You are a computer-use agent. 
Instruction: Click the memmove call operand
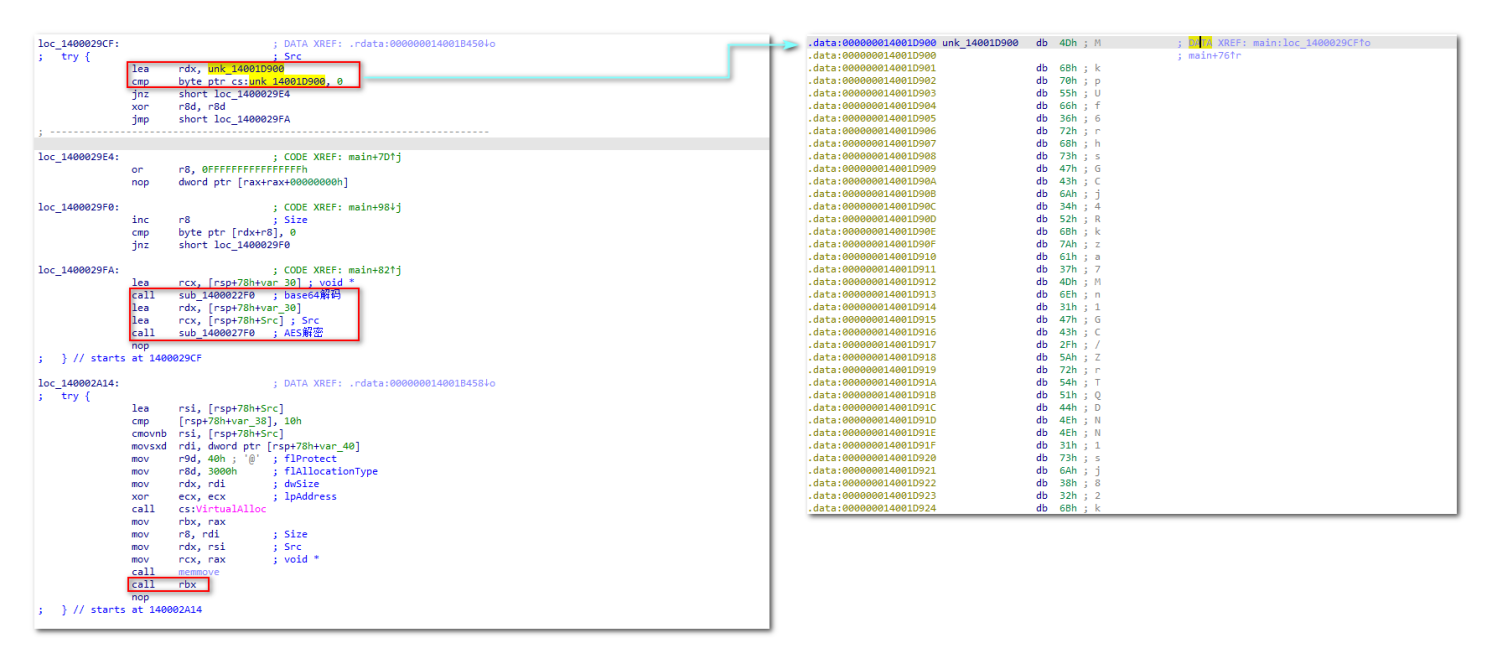click(199, 572)
